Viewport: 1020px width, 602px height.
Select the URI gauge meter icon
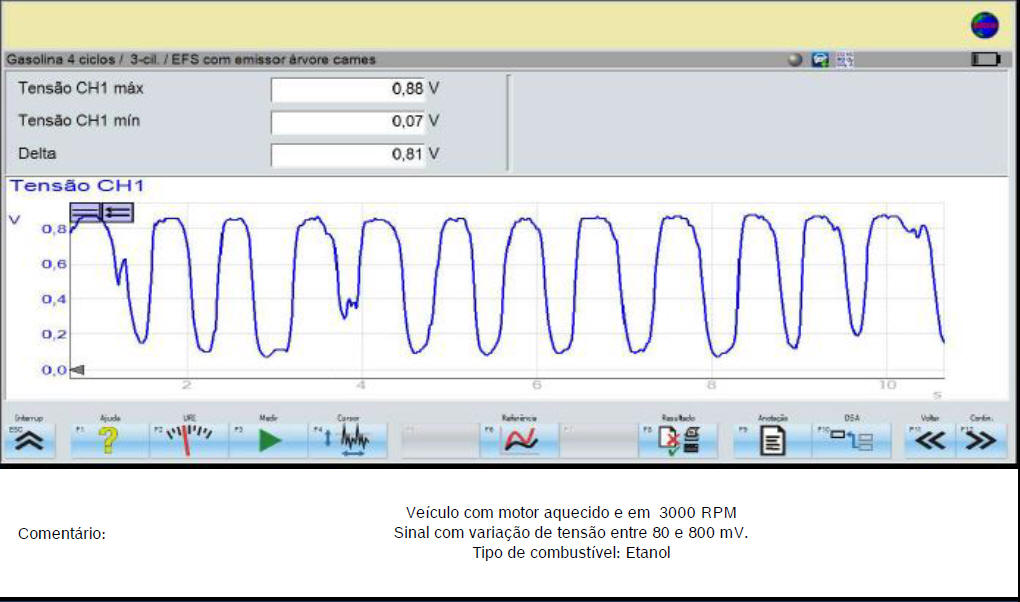pyautogui.click(x=189, y=440)
